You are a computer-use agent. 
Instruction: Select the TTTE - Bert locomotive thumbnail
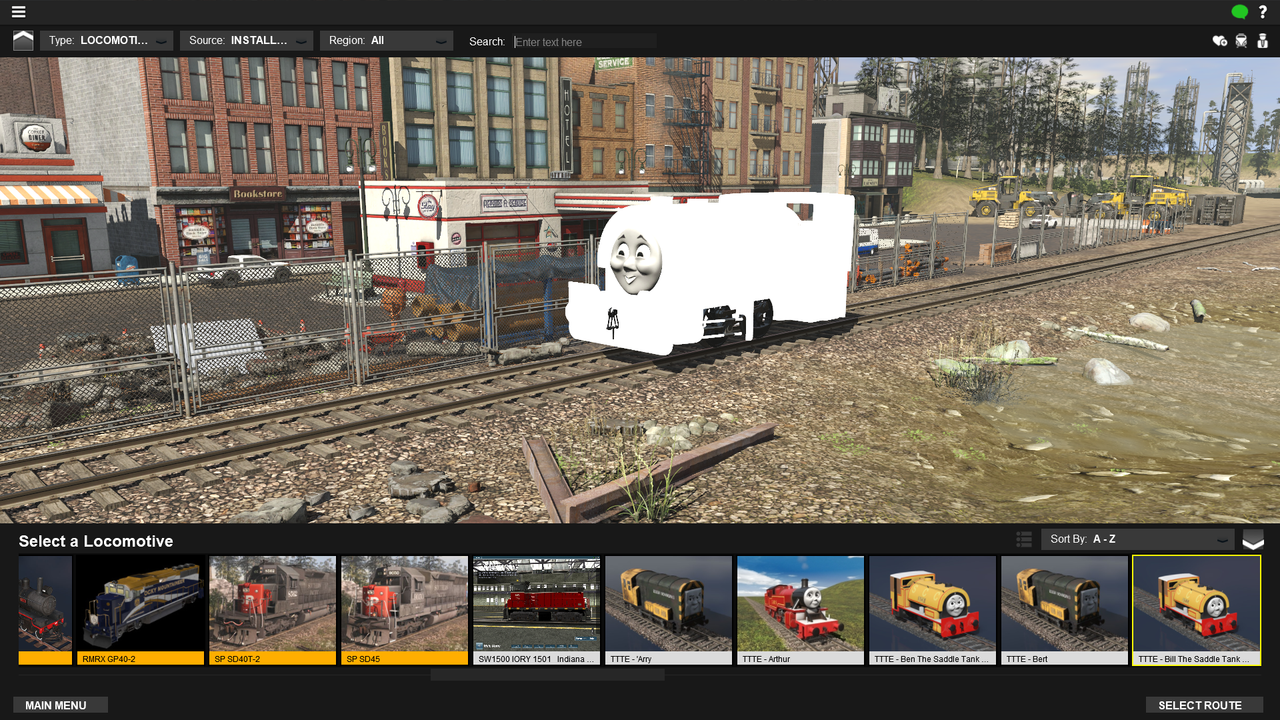(1064, 611)
